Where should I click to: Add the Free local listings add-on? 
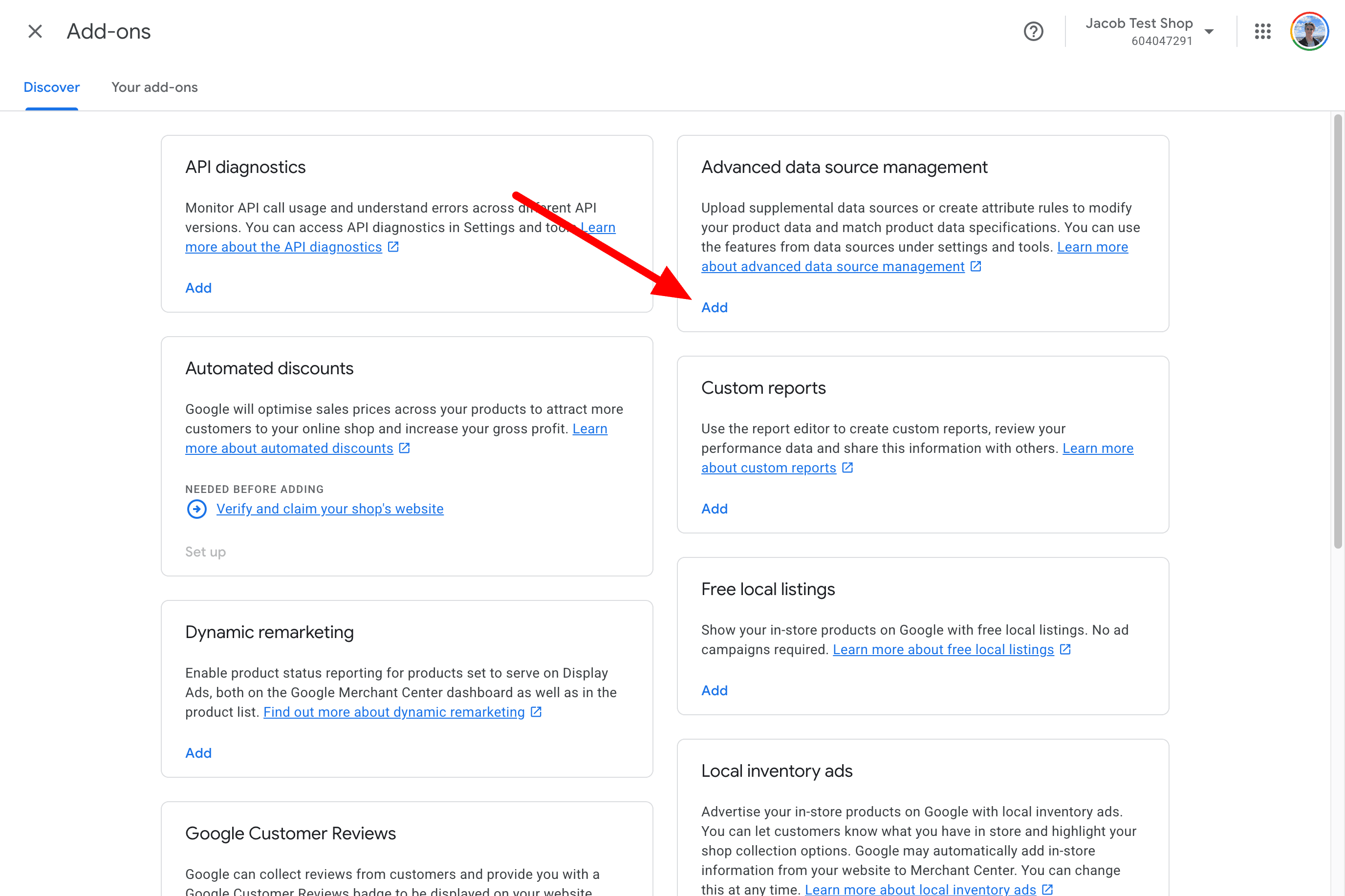tap(714, 690)
